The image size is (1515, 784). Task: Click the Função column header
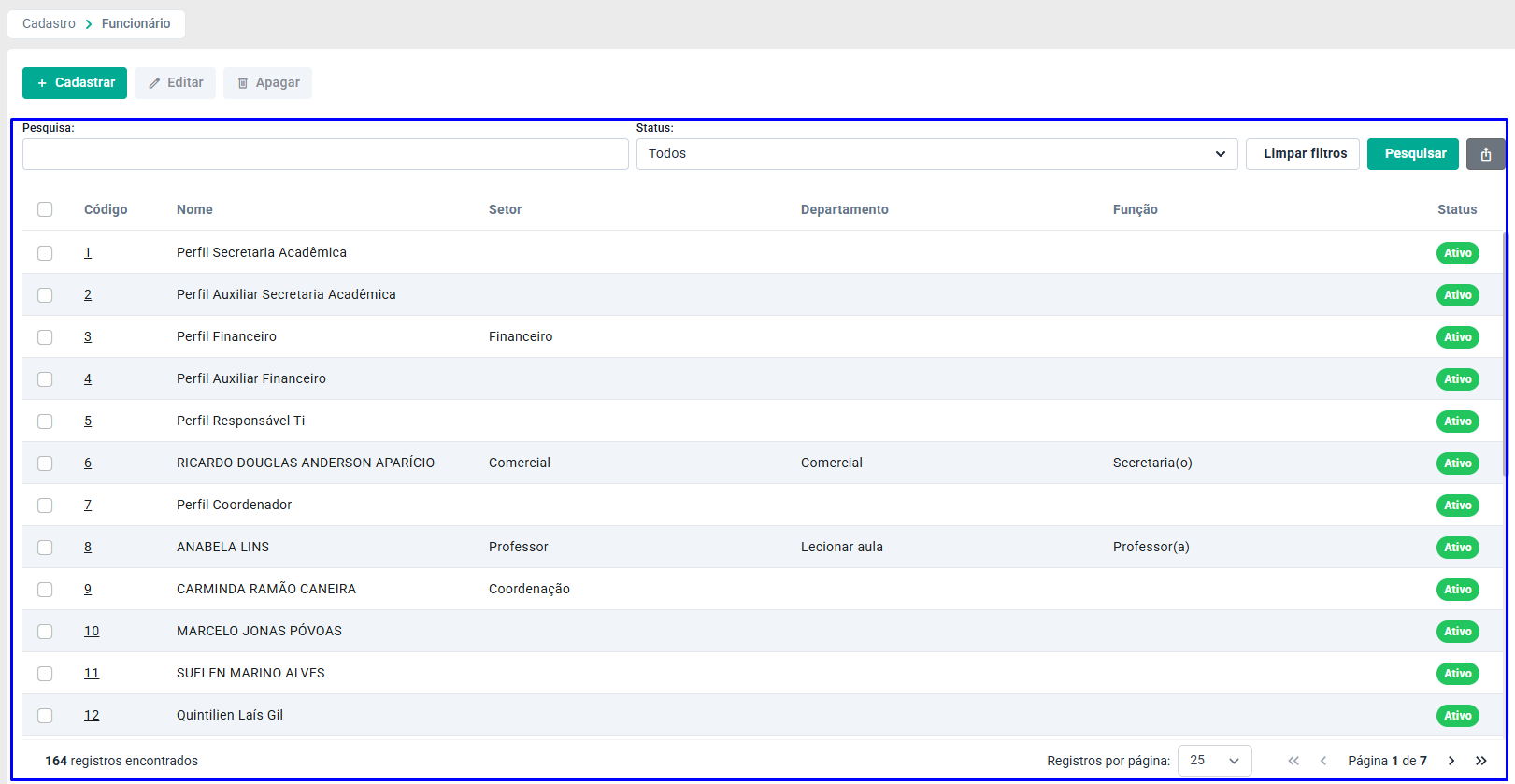coord(1136,209)
